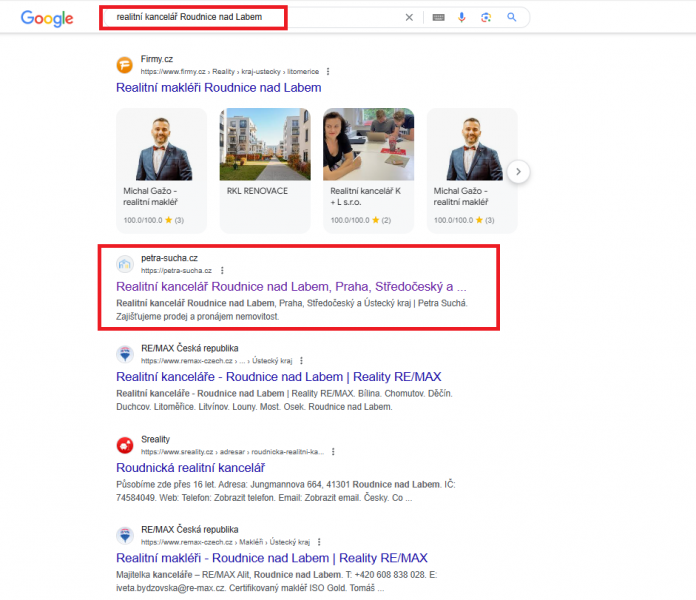The width and height of the screenshot is (696, 600).
Task: Open 'Roudnická realitní kancelář' link
Action: pos(190,468)
